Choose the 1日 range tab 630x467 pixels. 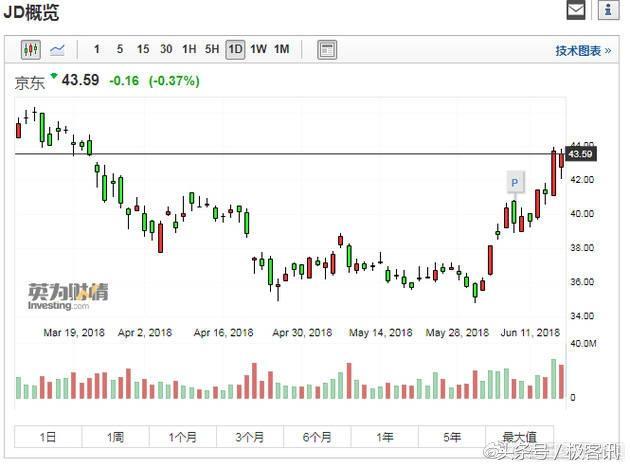pyautogui.click(x=48, y=436)
